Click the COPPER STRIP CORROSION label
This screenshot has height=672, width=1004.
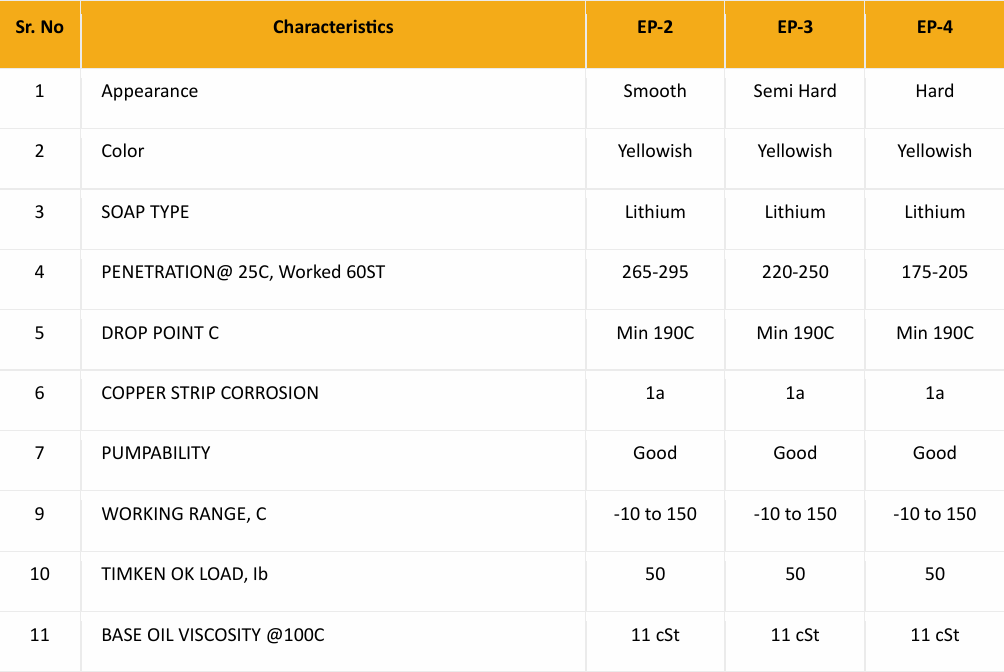[x=209, y=393]
